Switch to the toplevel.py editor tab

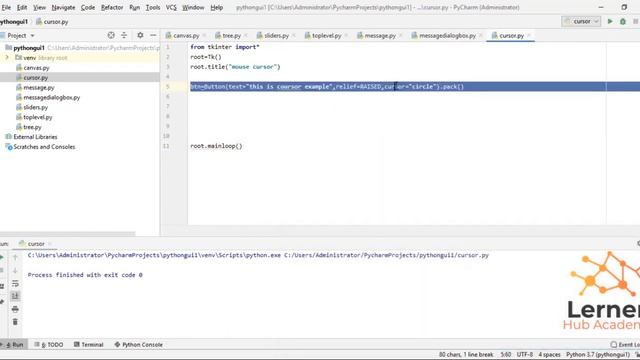326,36
